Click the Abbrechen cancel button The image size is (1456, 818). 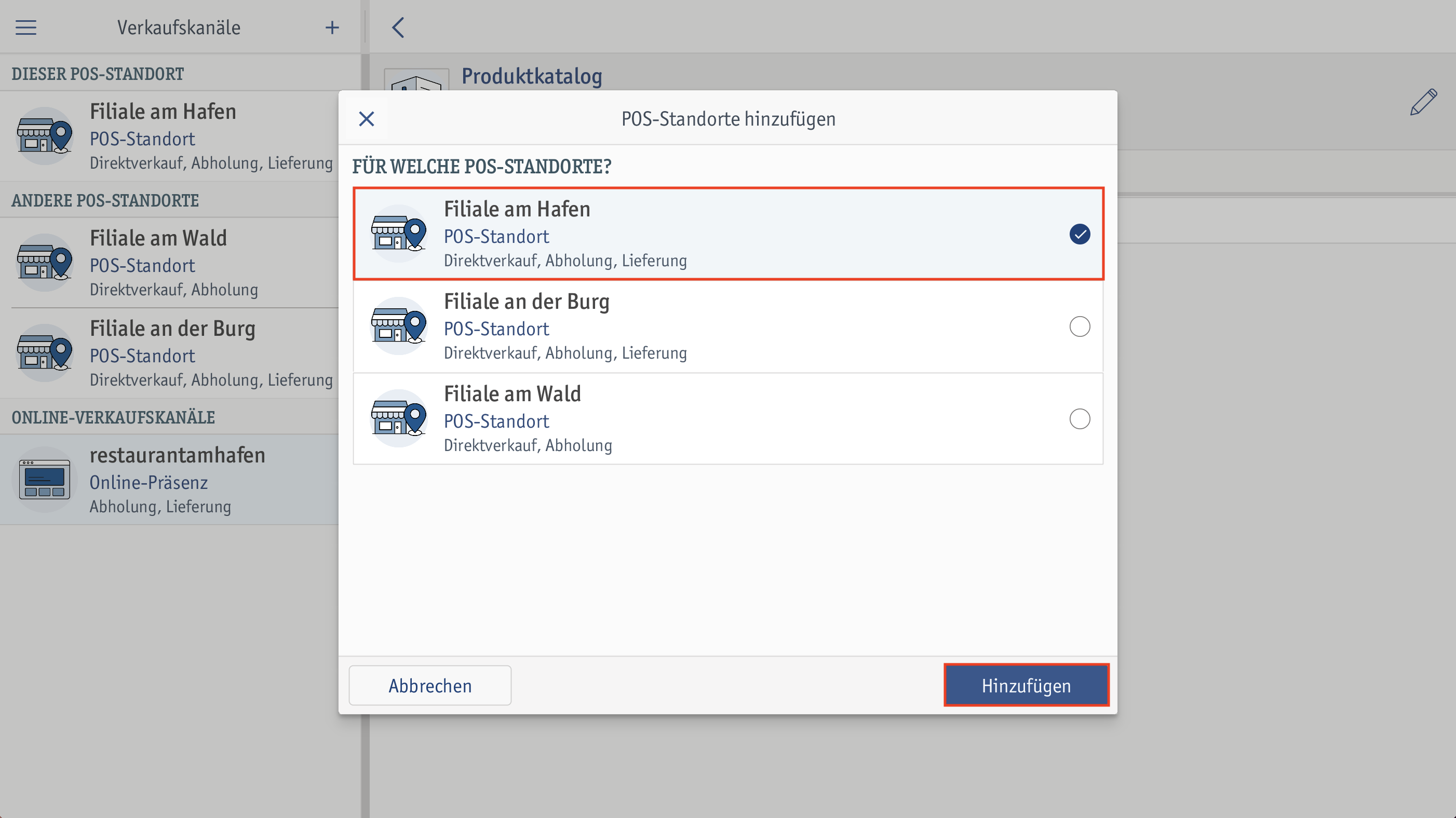(430, 686)
